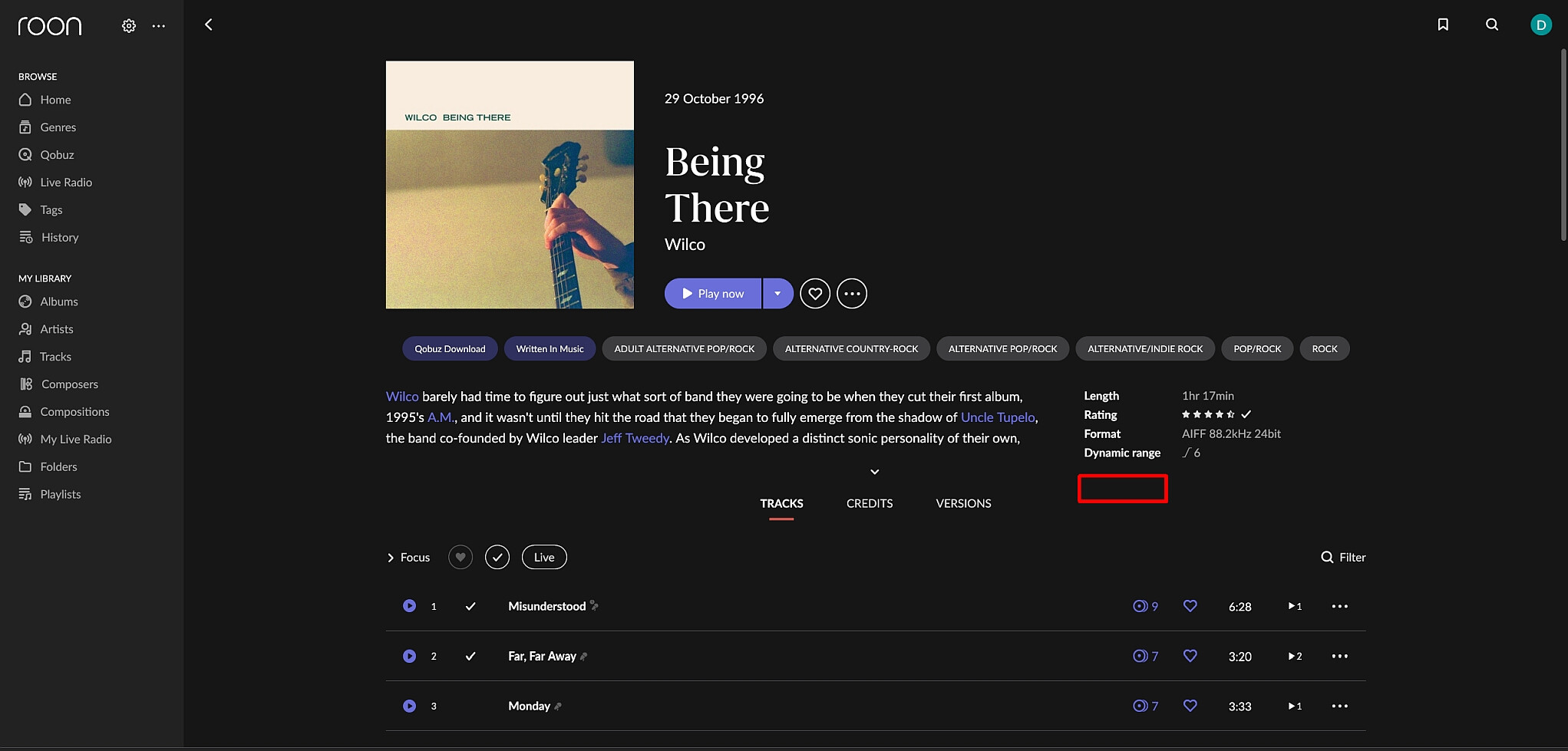
Task: Open more options for Far, Far Away
Action: [1340, 657]
